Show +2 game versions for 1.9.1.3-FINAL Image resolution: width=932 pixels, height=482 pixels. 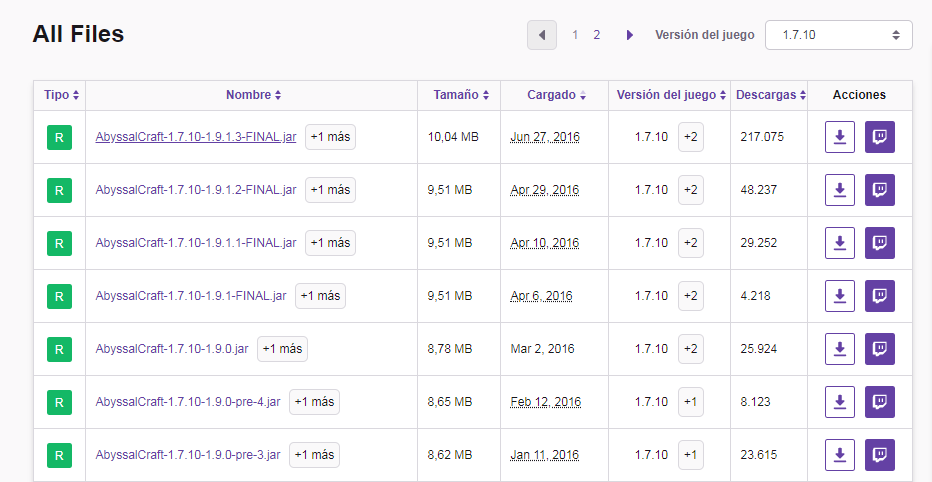point(691,137)
